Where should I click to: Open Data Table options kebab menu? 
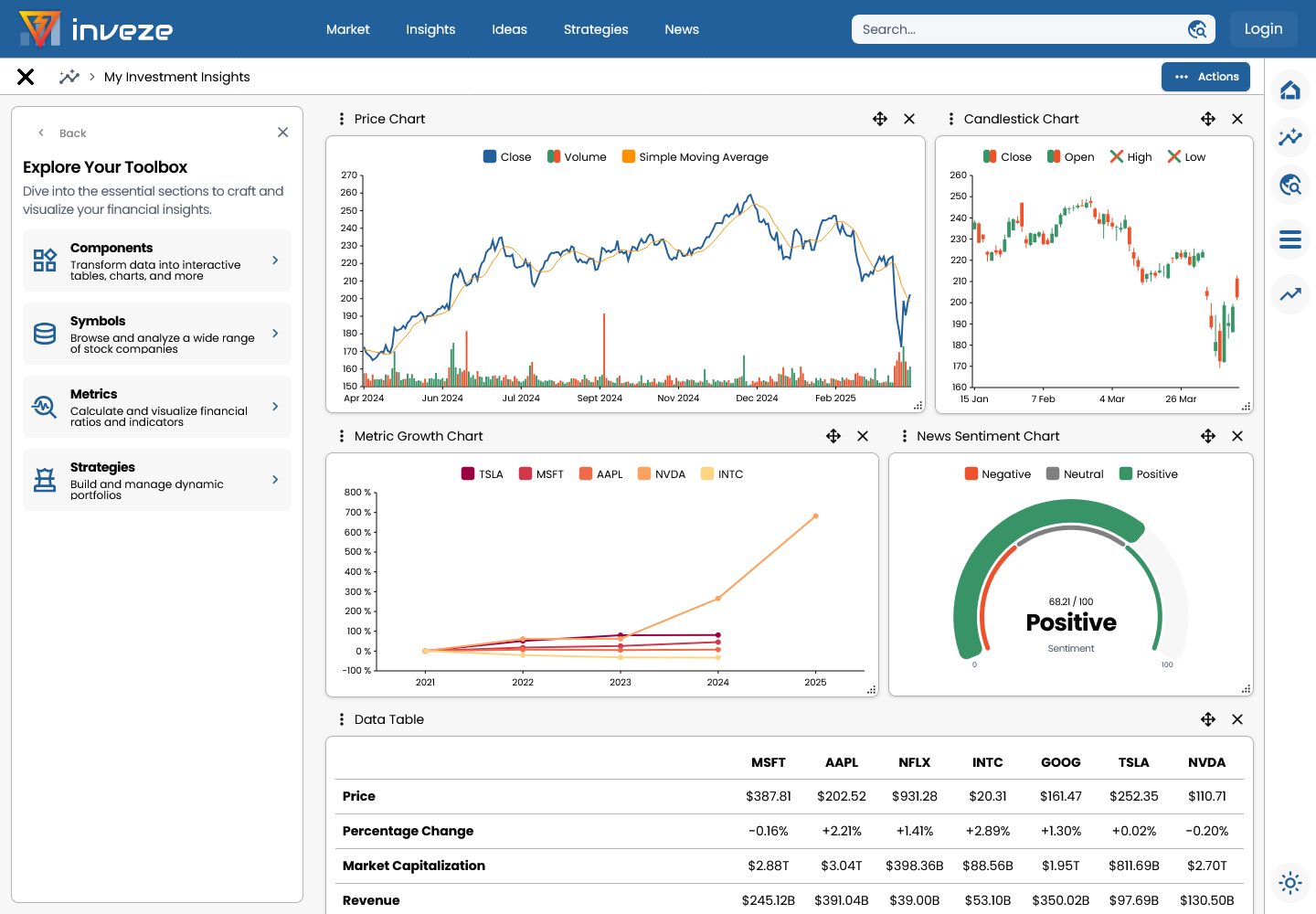(342, 719)
